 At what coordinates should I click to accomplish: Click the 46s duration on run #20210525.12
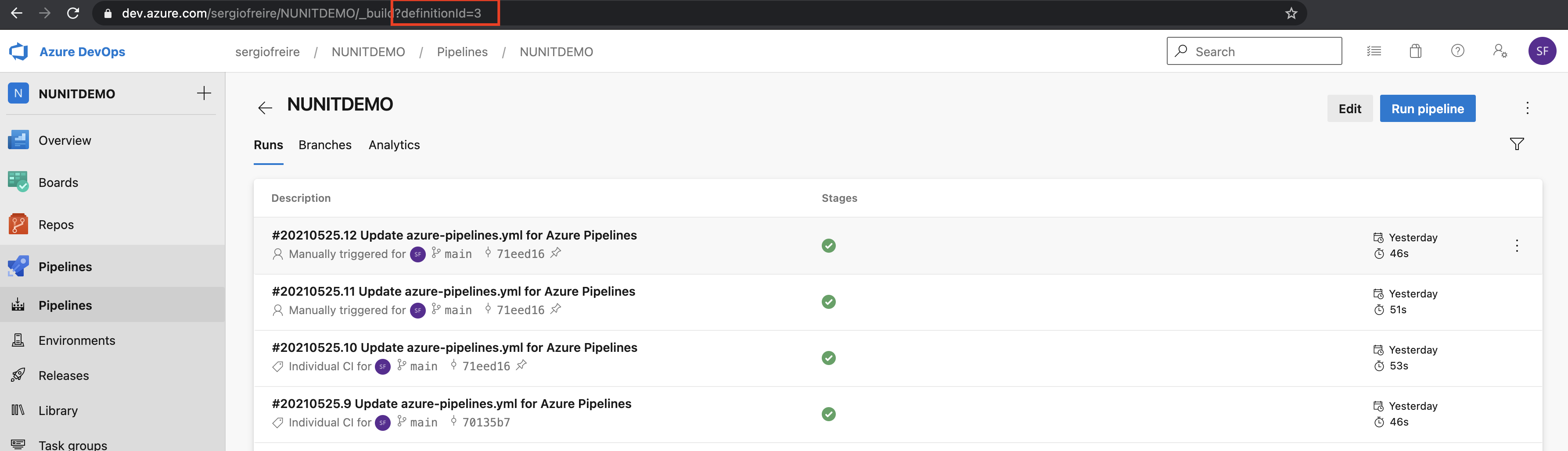pos(1399,254)
